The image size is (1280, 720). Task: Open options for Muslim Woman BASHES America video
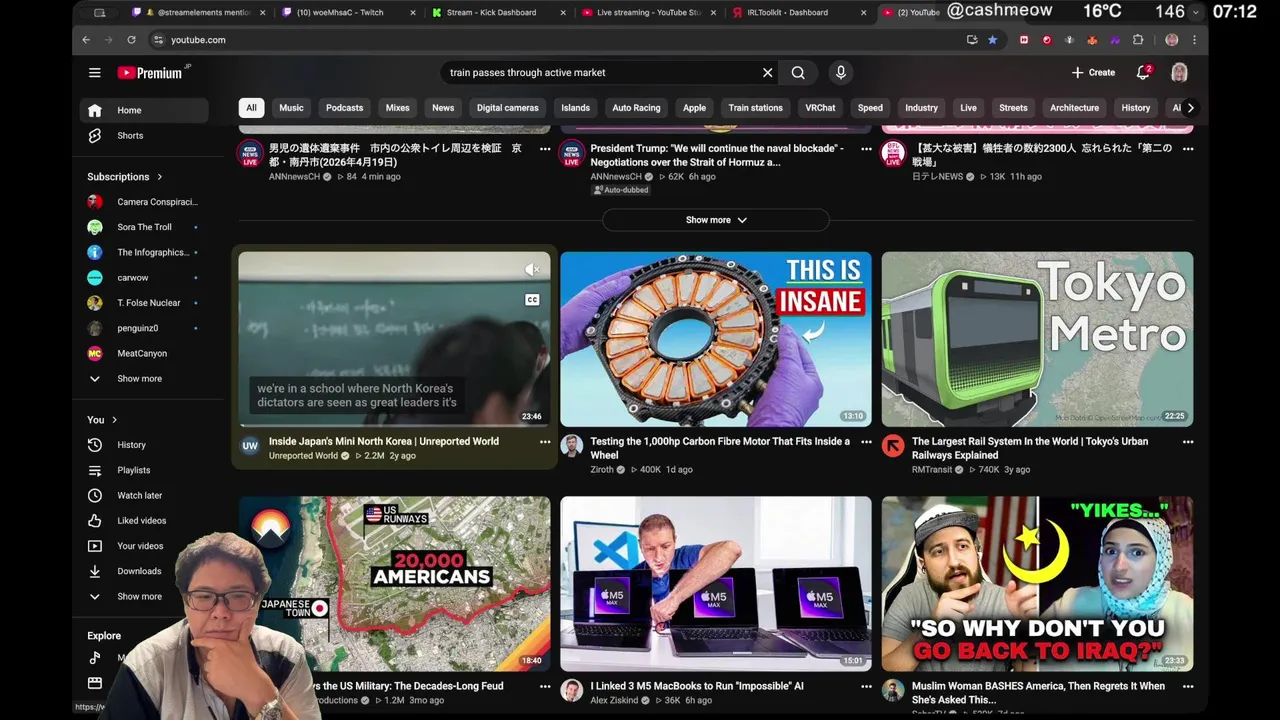click(x=1188, y=686)
